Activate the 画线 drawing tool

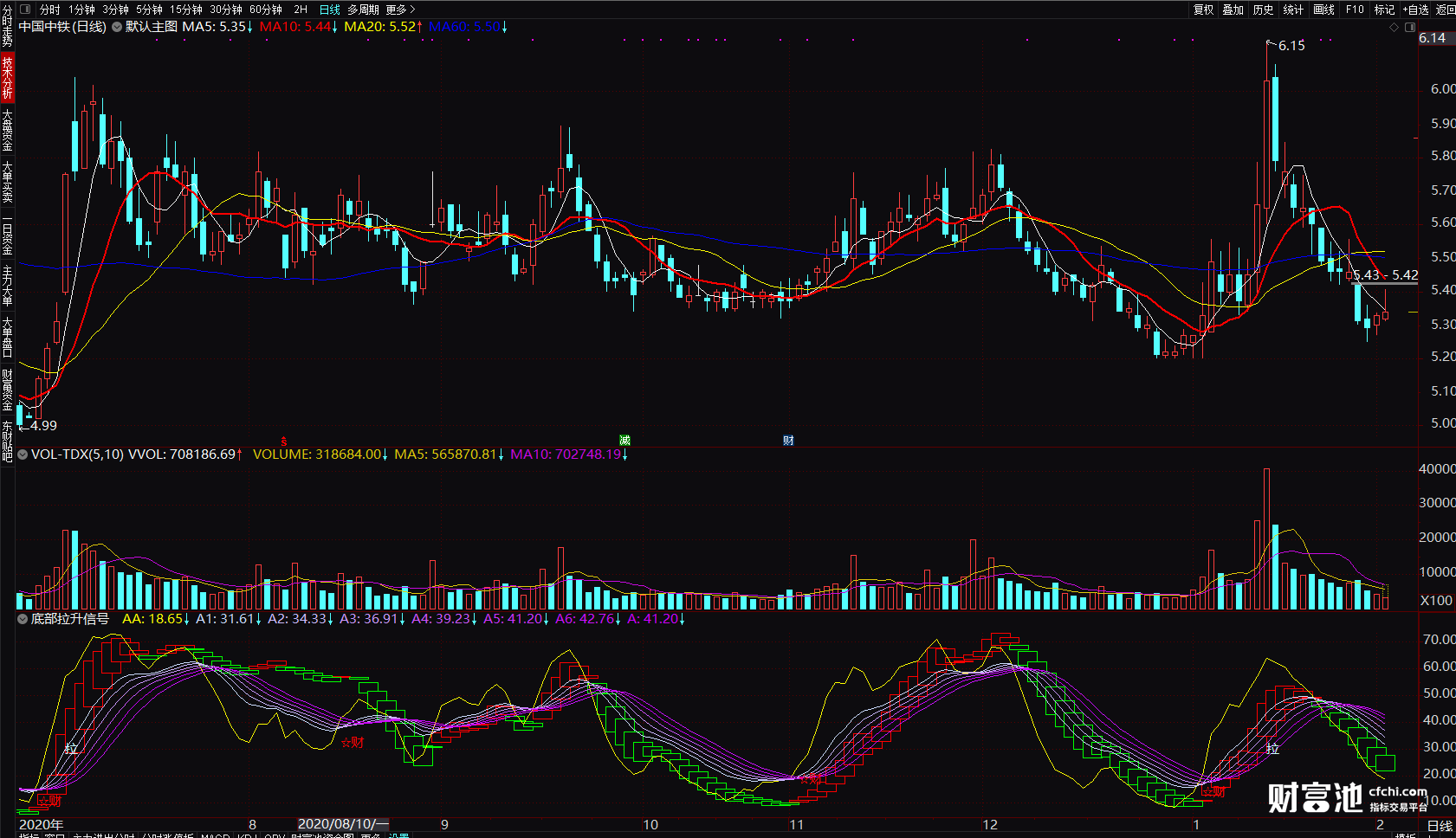pyautogui.click(x=1324, y=10)
